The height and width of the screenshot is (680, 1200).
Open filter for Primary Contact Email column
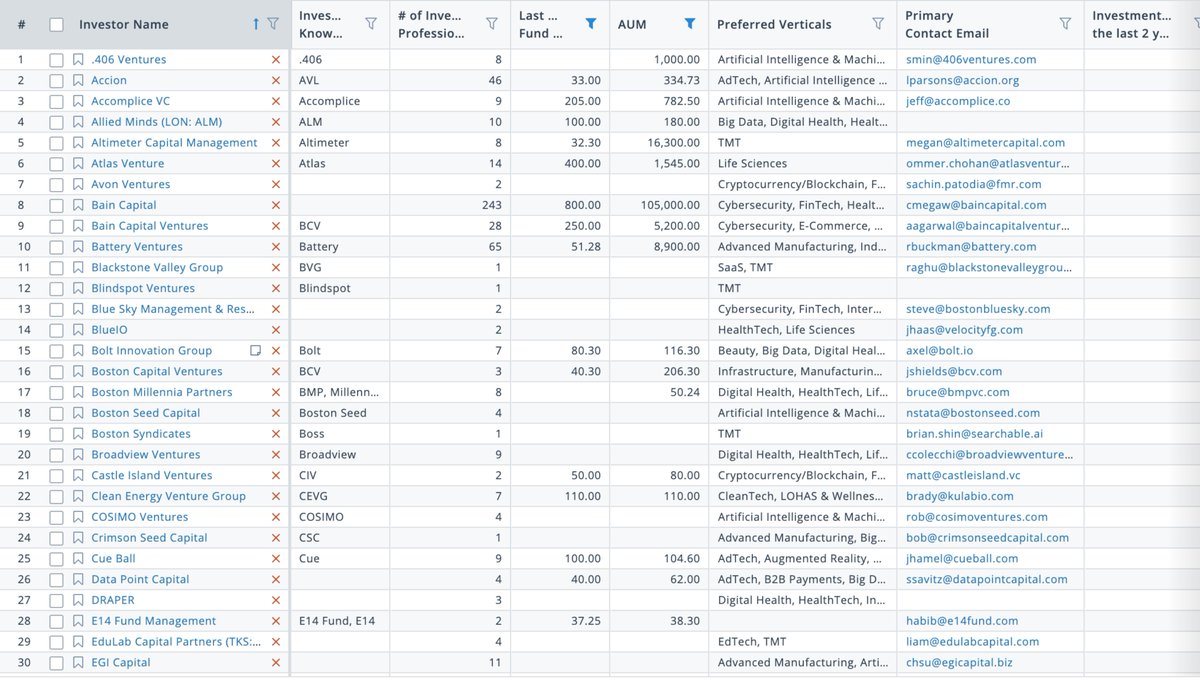coord(1065,24)
